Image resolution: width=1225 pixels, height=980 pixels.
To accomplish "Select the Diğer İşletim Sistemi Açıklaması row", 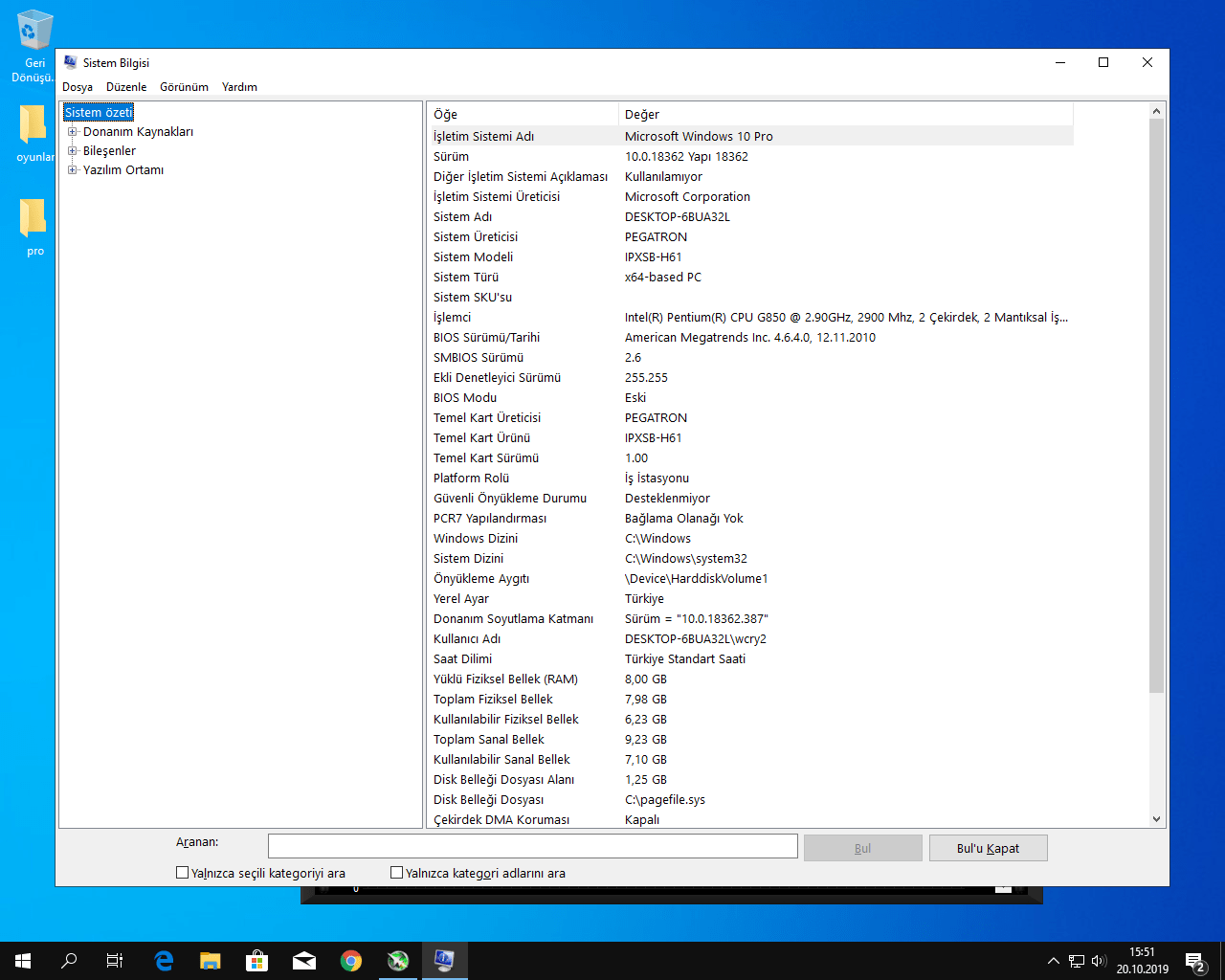I will click(x=750, y=176).
